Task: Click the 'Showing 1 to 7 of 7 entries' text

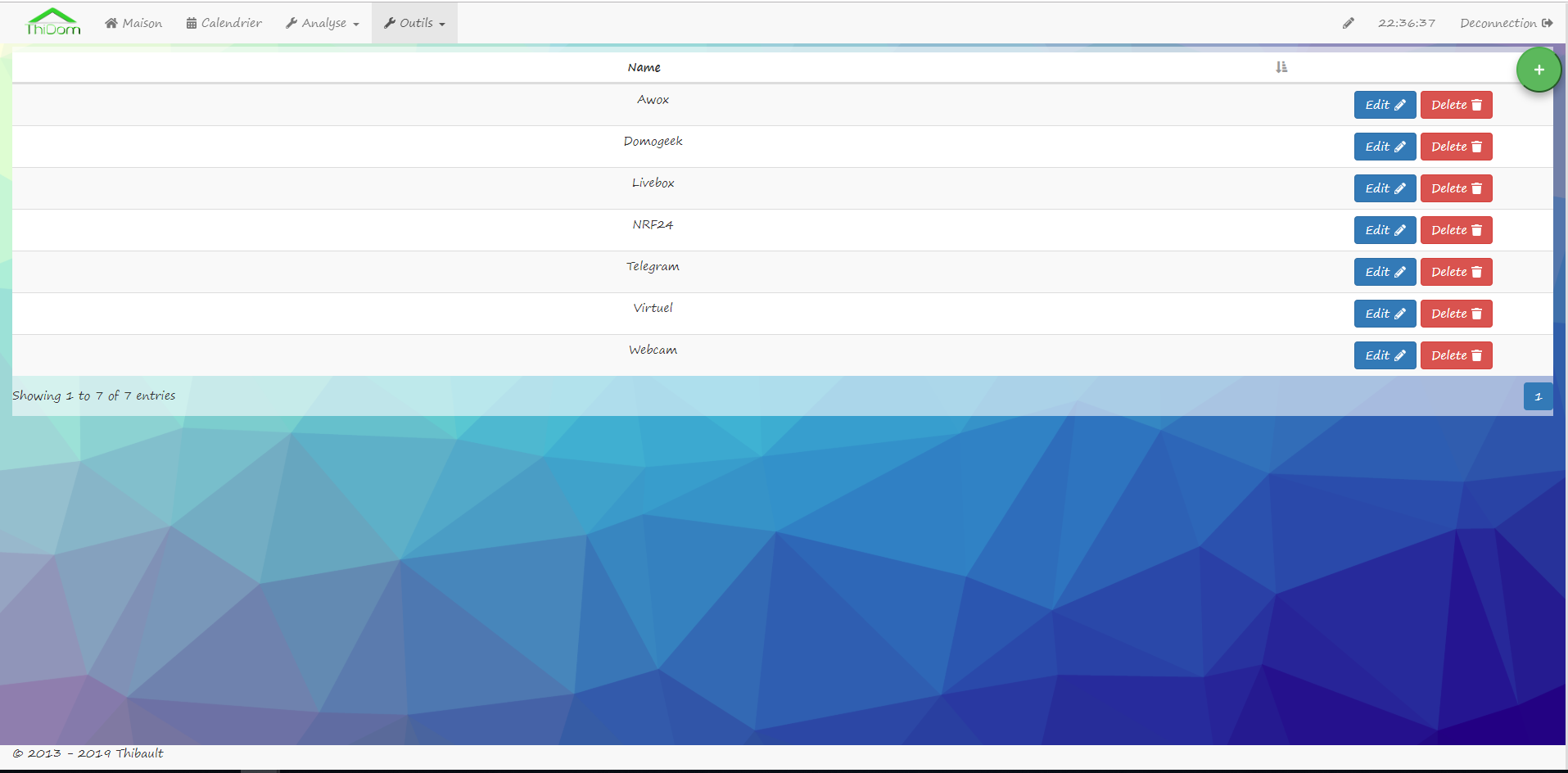Action: [93, 396]
